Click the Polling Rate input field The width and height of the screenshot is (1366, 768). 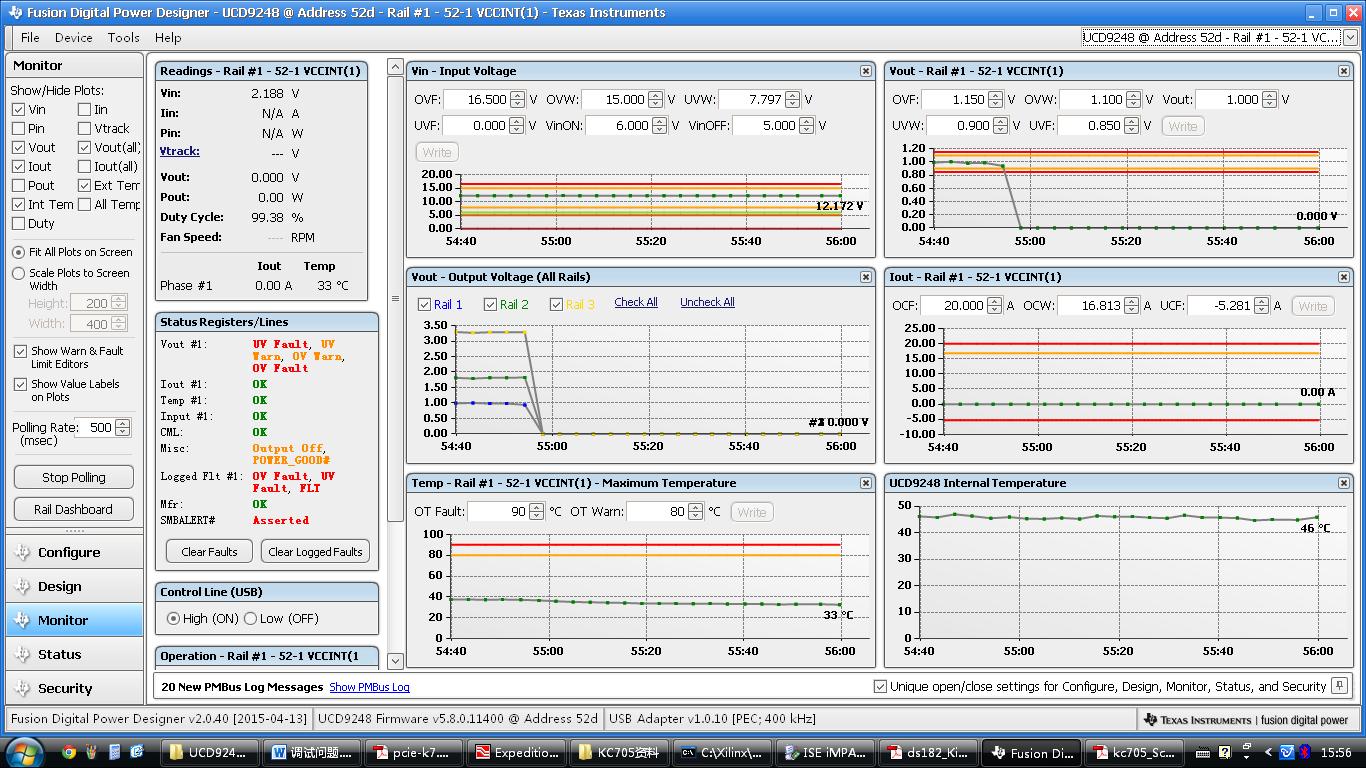pyautogui.click(x=95, y=427)
